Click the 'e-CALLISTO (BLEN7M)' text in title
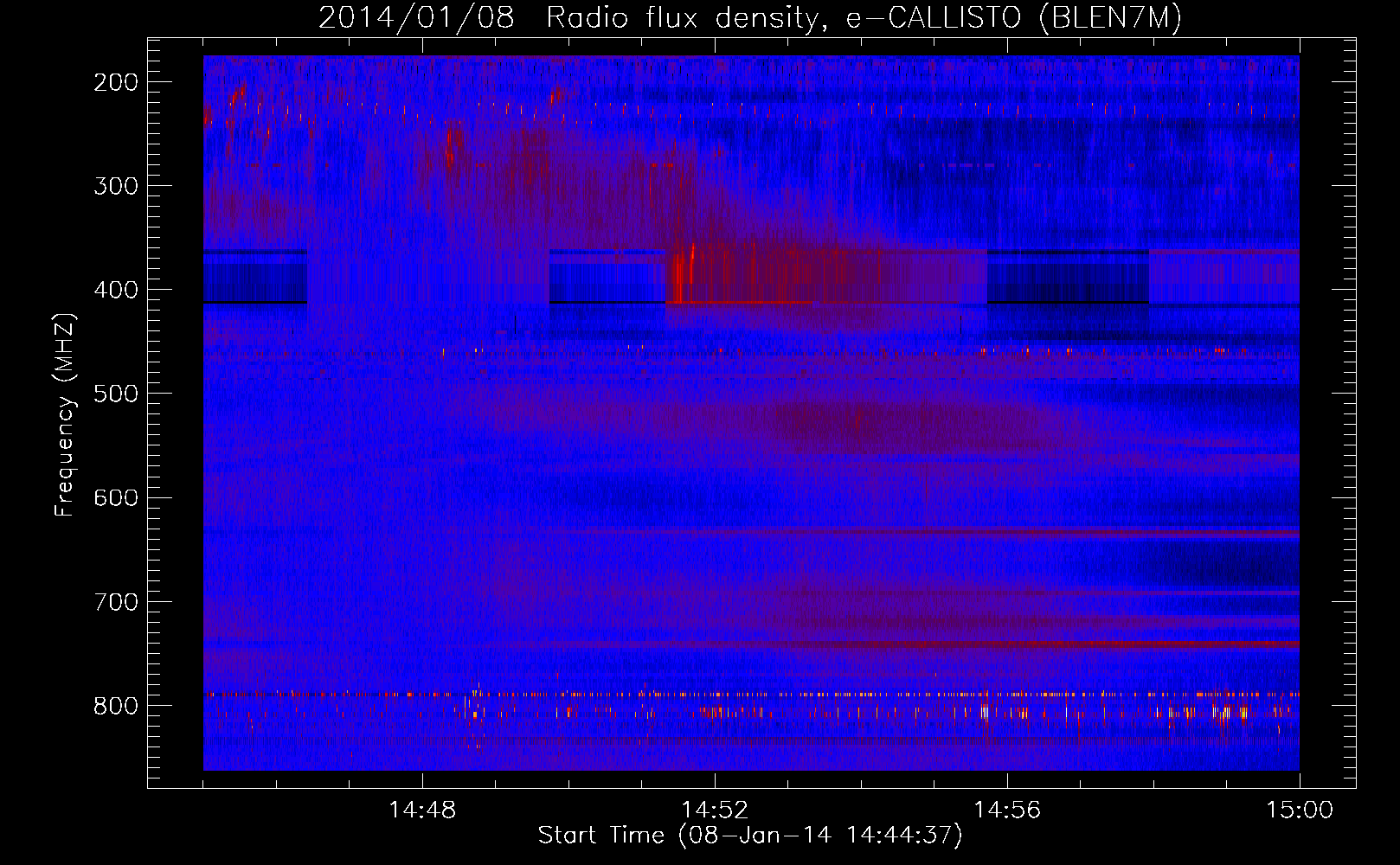This screenshot has width=1400, height=865. [1013, 18]
